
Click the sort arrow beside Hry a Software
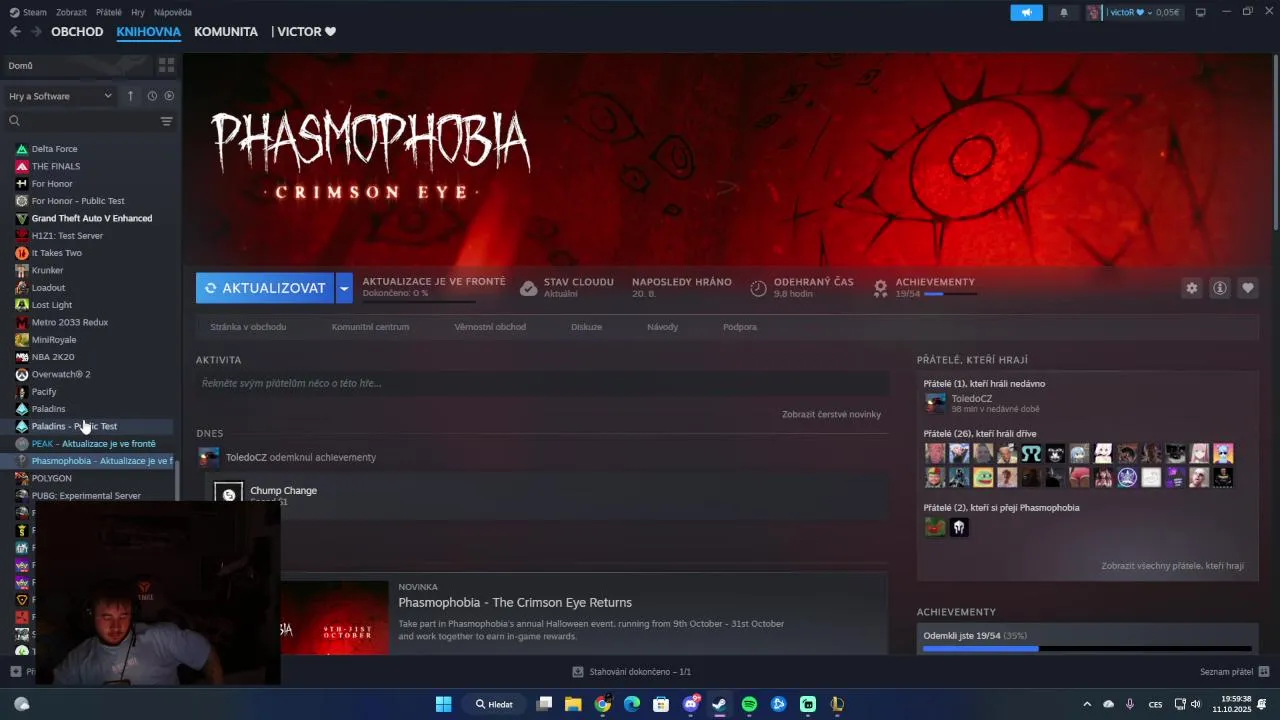(x=130, y=96)
